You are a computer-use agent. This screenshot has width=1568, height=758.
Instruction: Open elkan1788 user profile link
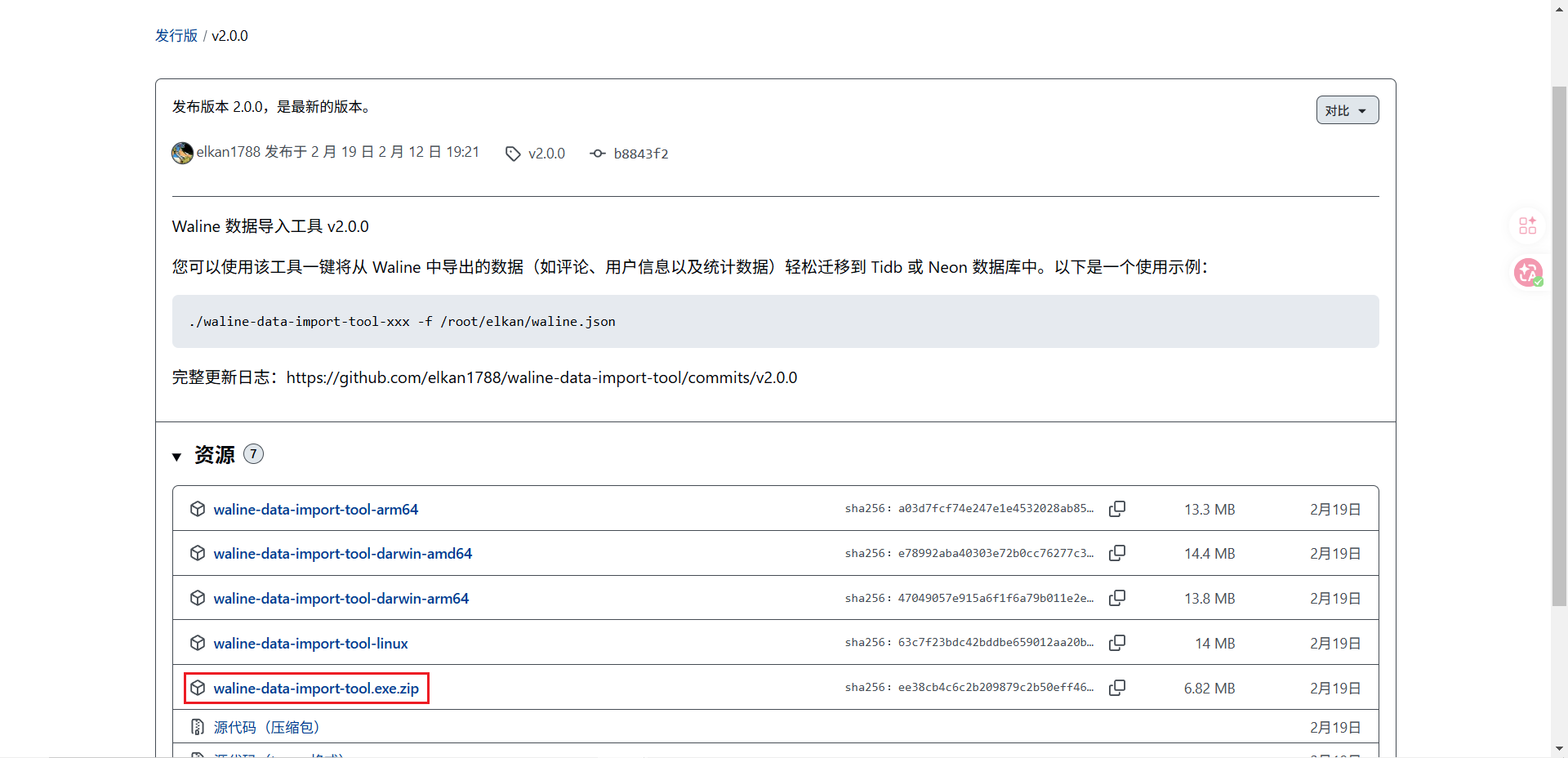[x=228, y=153]
